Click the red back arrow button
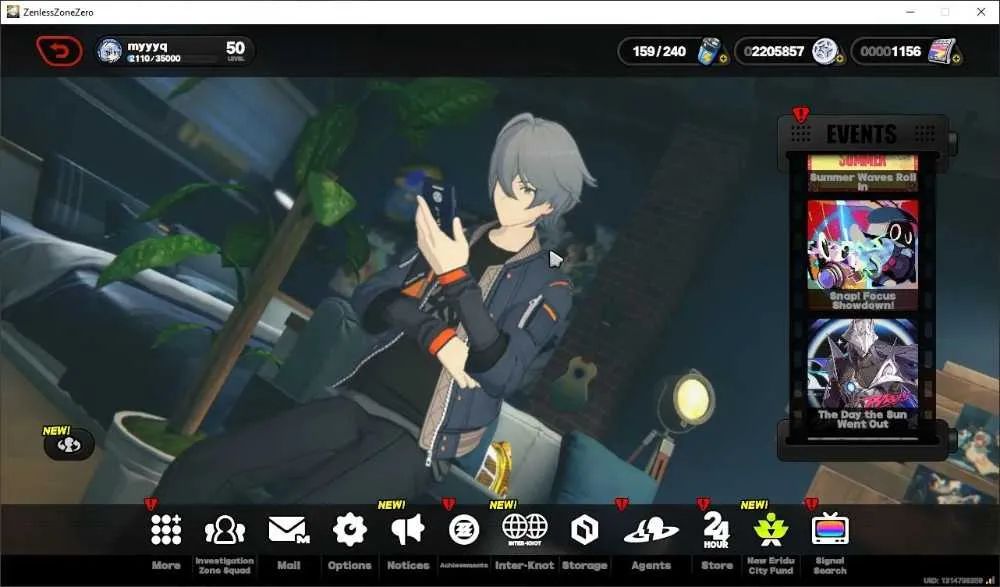This screenshot has width=1000, height=587. (x=59, y=51)
